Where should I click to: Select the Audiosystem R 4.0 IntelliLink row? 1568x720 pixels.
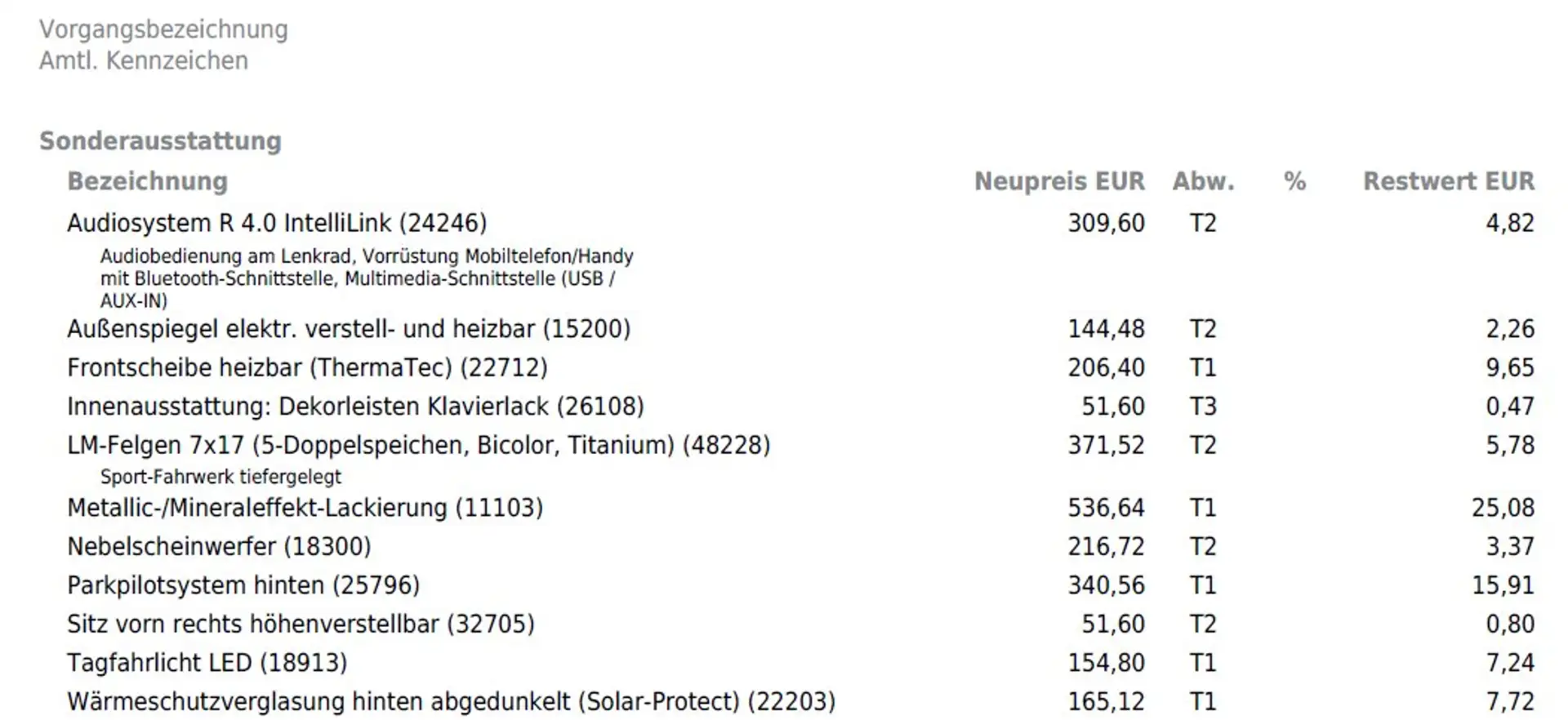pyautogui.click(x=277, y=223)
